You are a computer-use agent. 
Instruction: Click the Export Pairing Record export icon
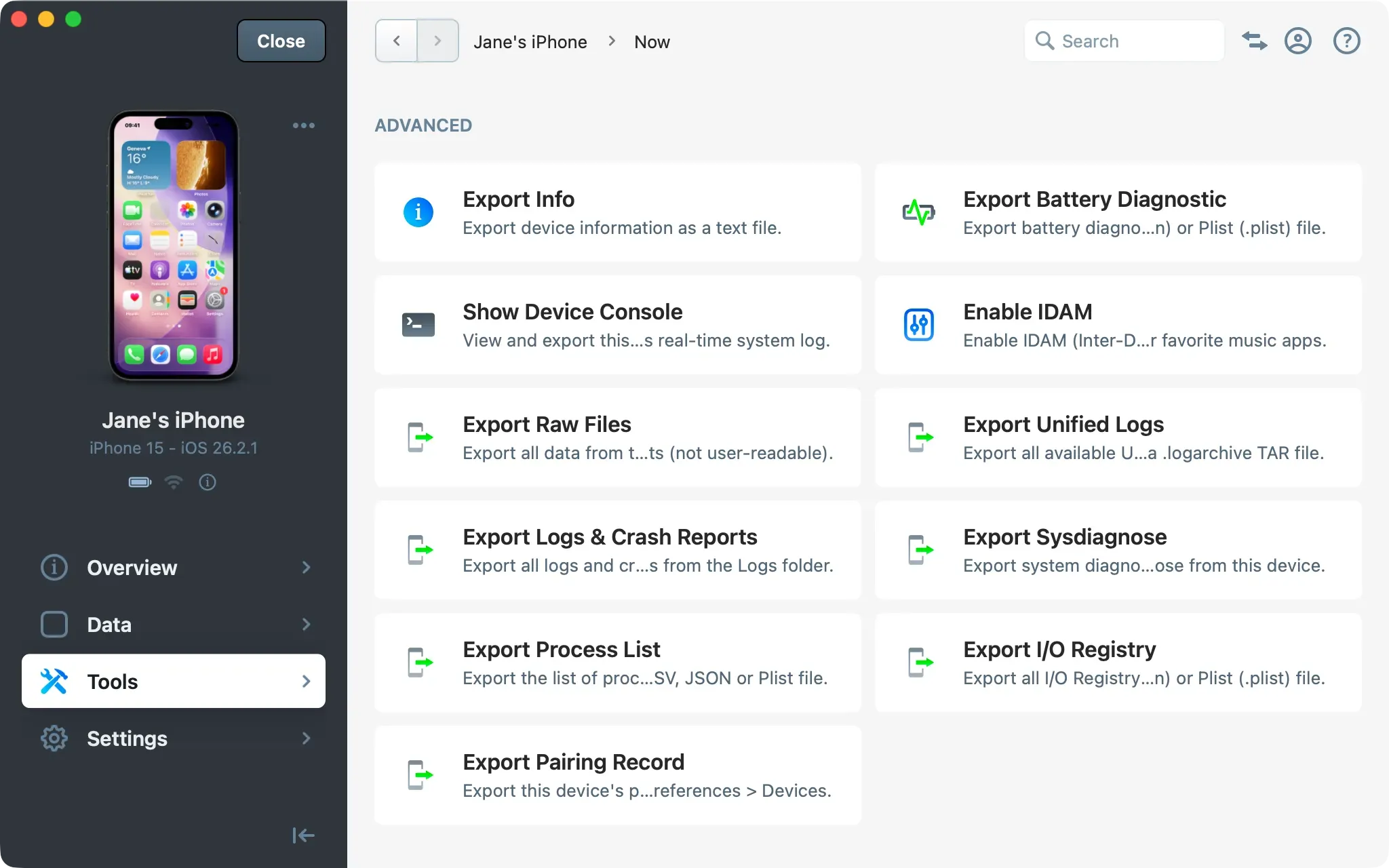420,775
